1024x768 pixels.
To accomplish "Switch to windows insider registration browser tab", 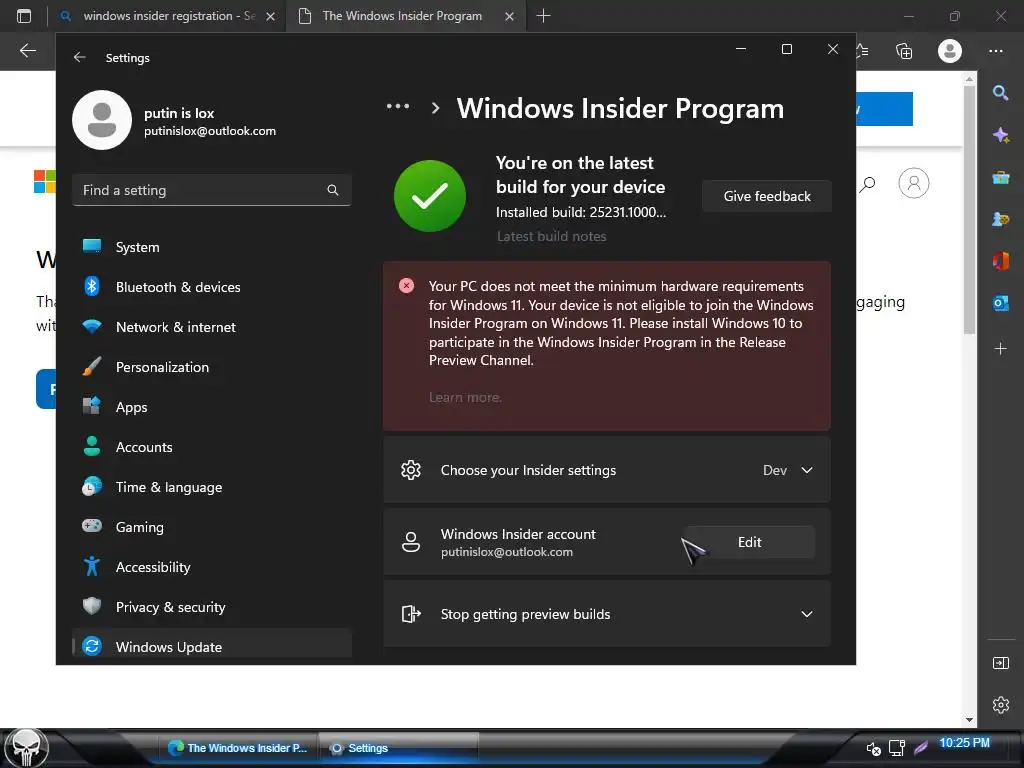I will click(x=167, y=16).
